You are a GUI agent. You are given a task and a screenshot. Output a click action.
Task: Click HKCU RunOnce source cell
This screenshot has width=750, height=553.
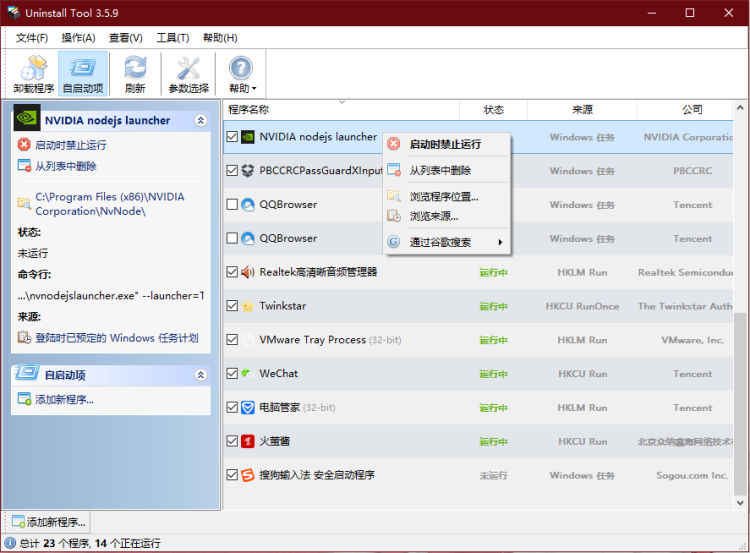pos(582,306)
